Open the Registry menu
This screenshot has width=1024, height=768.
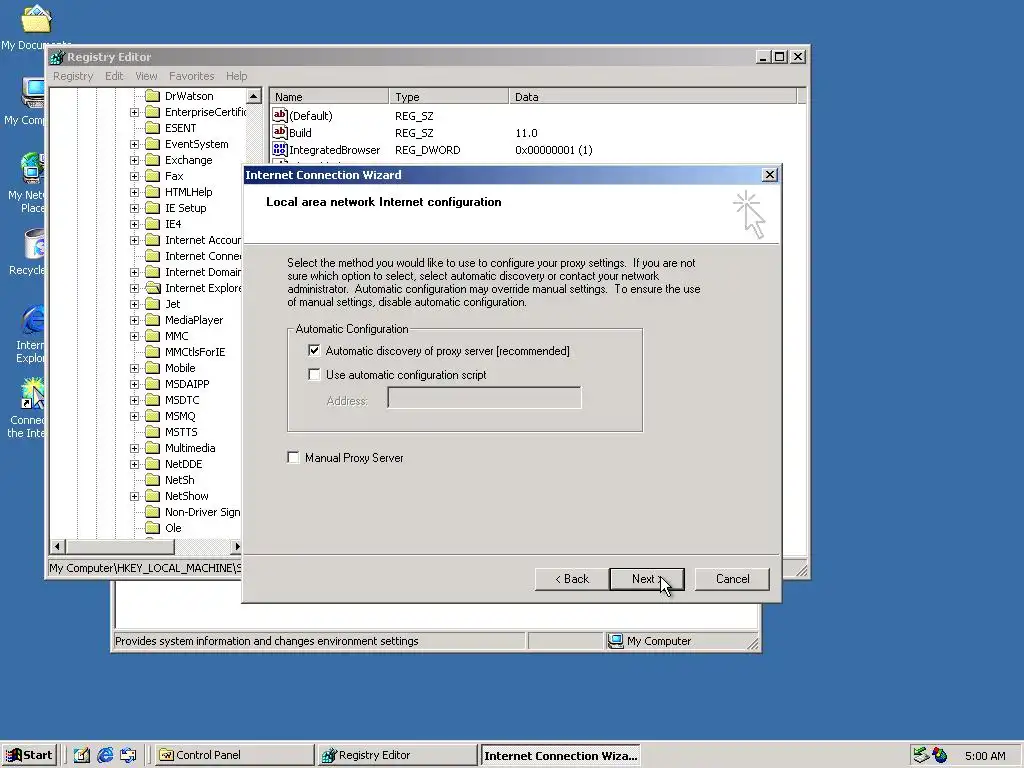click(73, 76)
